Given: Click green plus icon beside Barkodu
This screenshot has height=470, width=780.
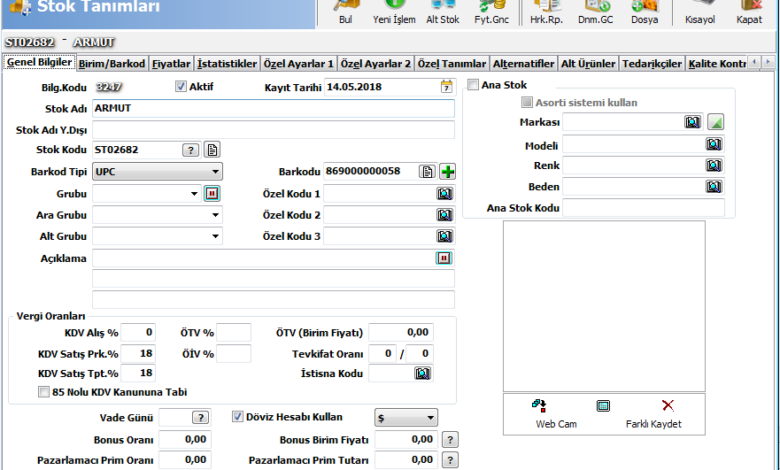Looking at the screenshot, I should (x=447, y=171).
